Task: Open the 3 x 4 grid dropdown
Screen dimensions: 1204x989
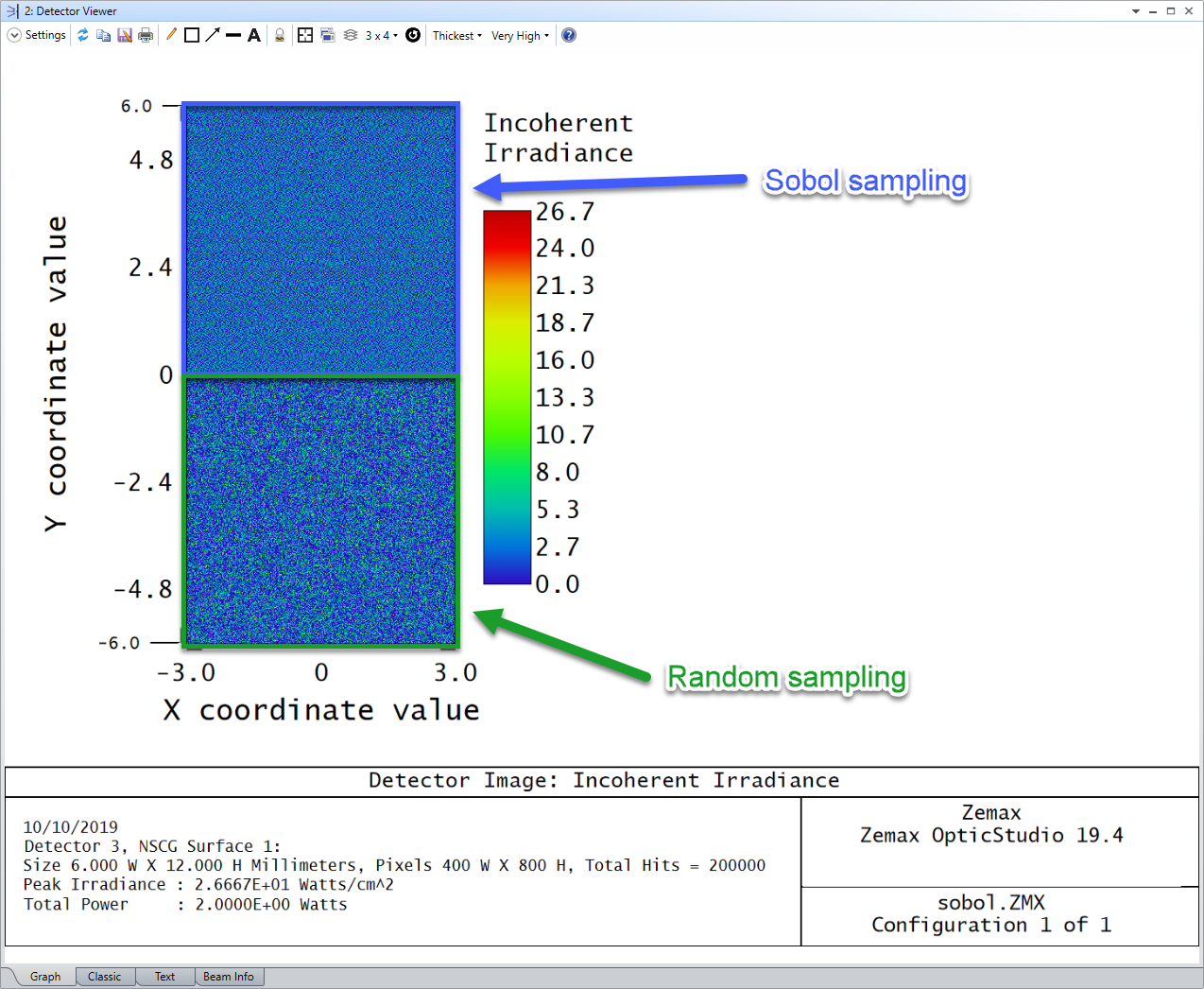Action: tap(382, 35)
